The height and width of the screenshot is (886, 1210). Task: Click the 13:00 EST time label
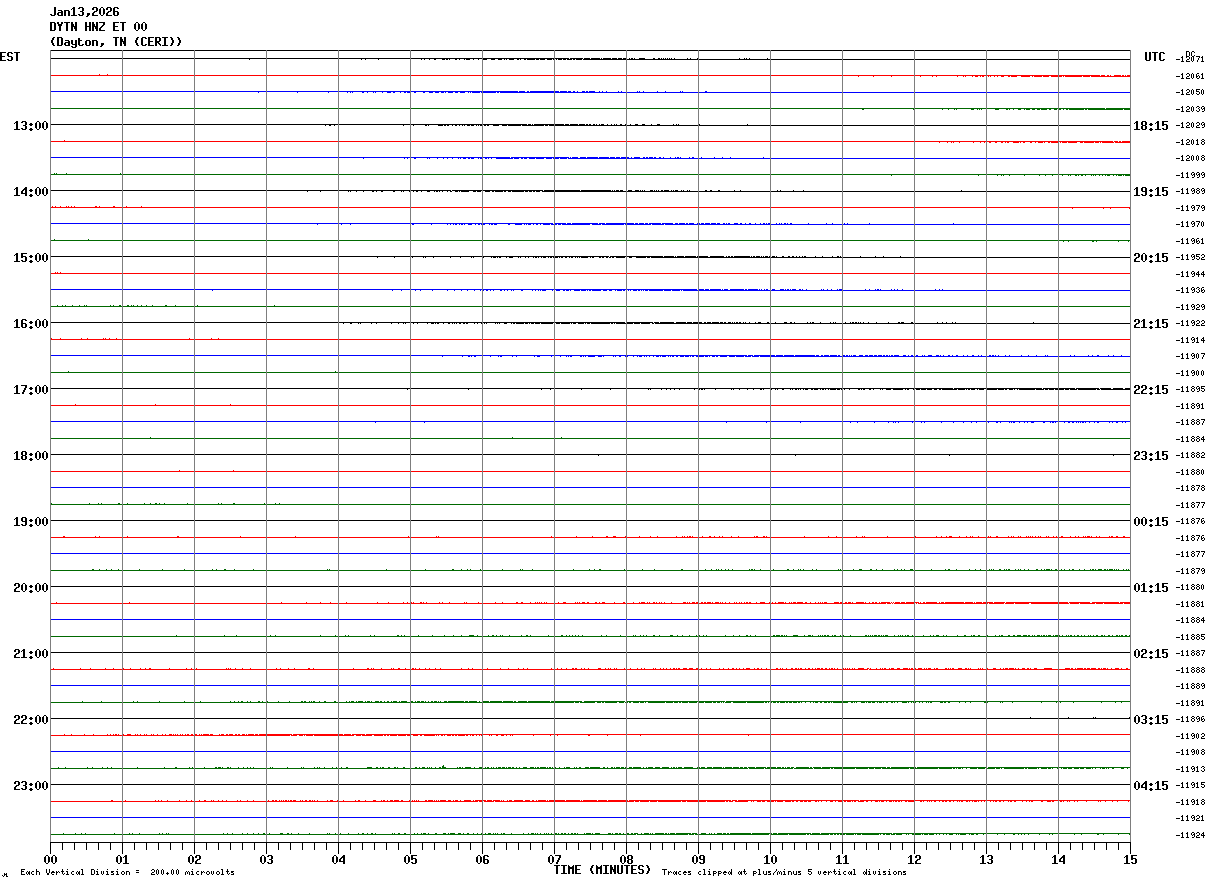coord(30,126)
